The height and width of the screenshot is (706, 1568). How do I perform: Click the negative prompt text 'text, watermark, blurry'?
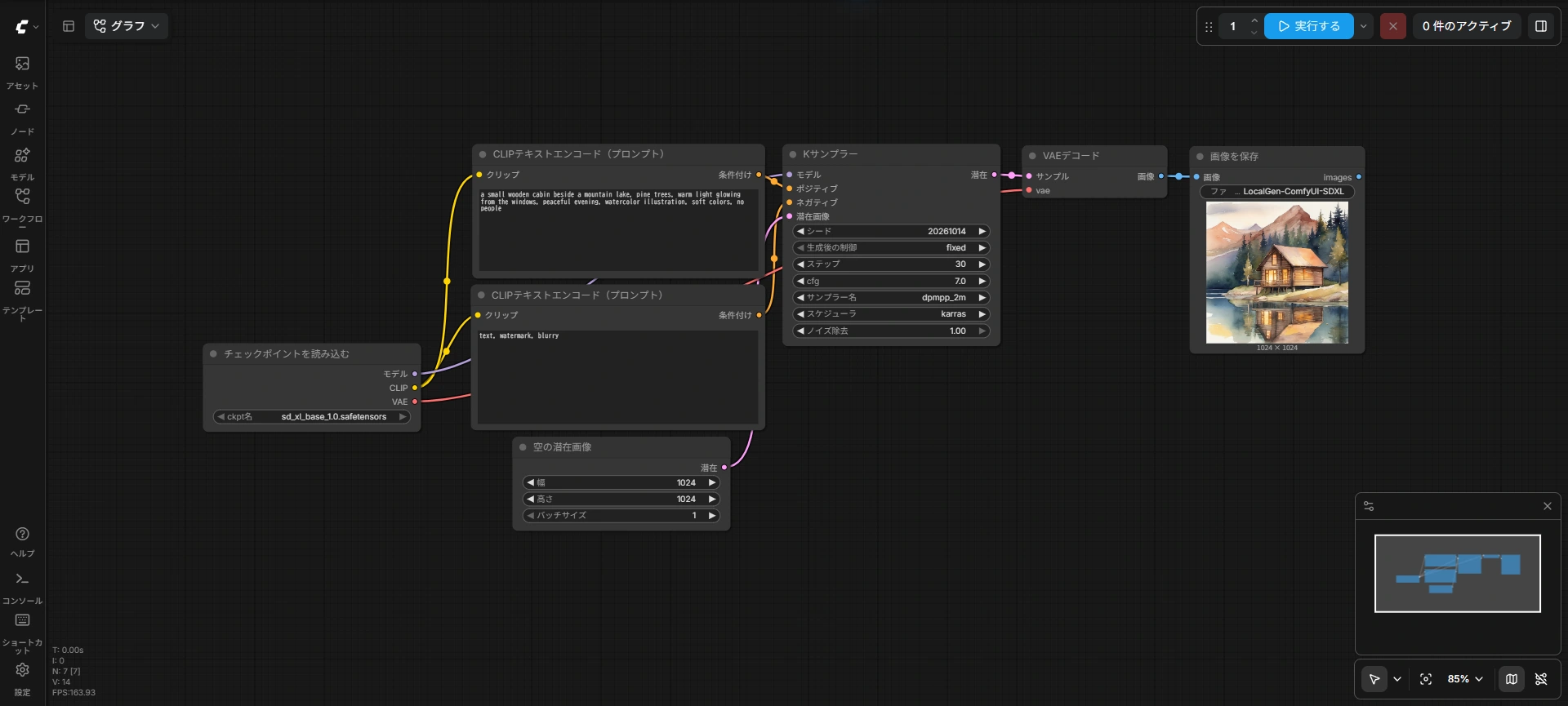[x=519, y=335]
